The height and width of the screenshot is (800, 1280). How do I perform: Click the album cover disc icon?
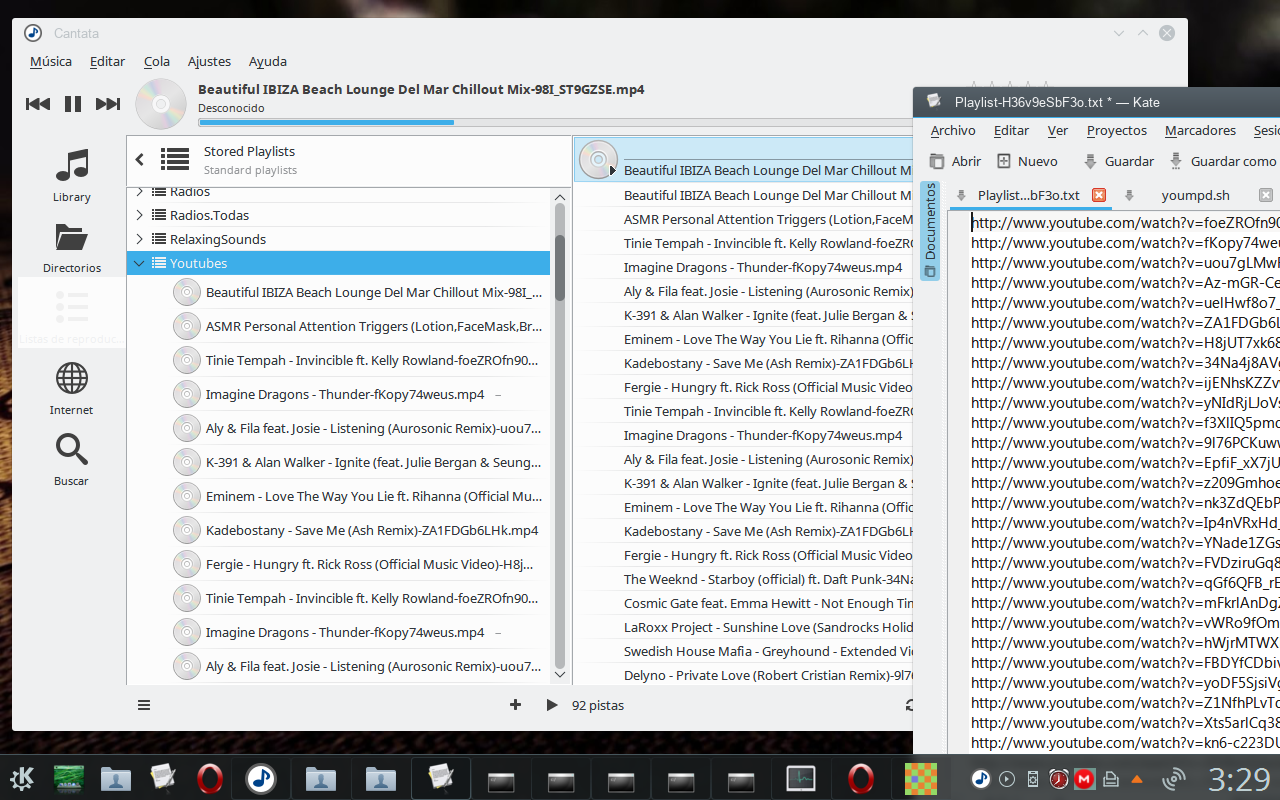coord(161,104)
